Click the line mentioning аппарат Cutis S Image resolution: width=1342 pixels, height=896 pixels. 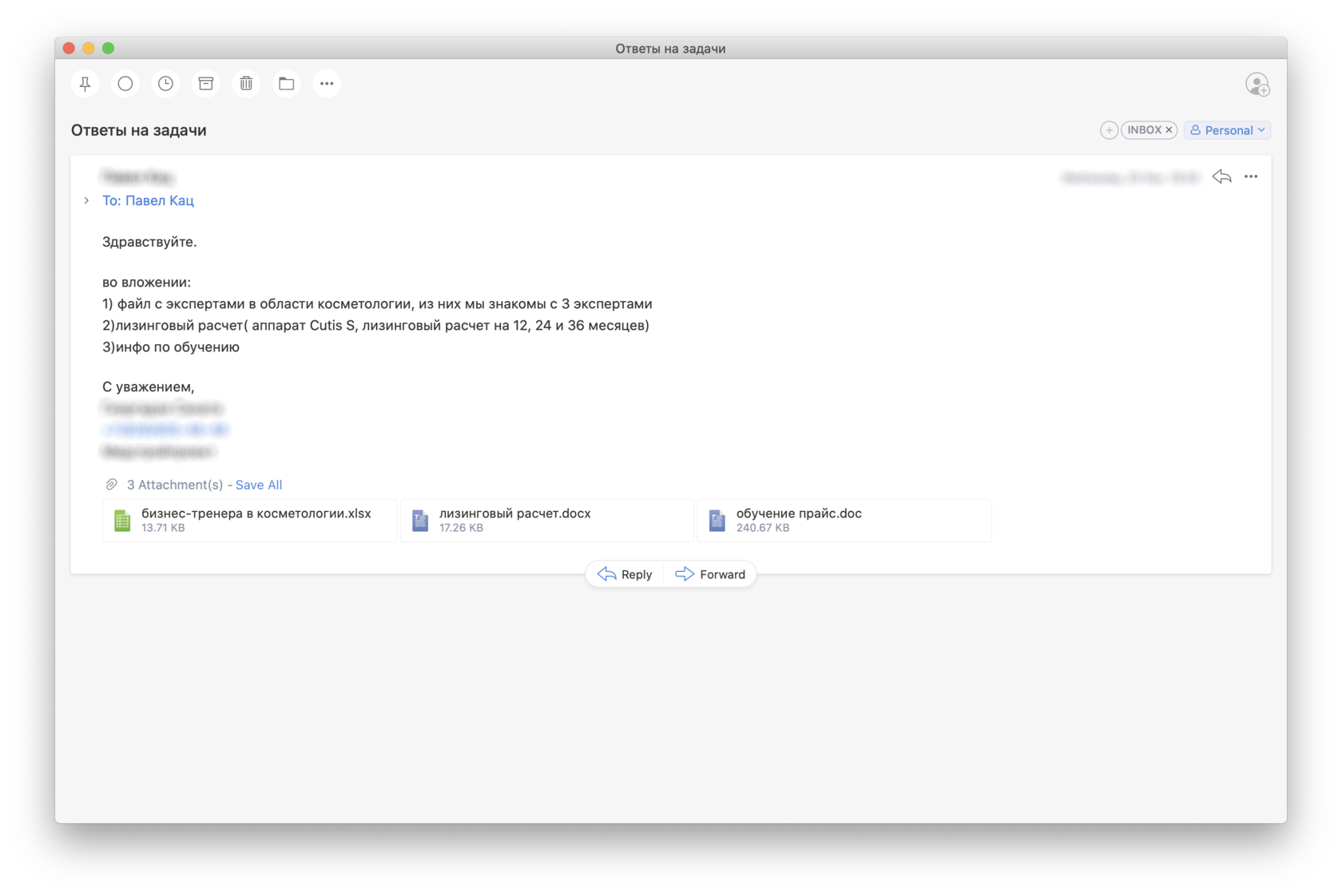pos(375,325)
